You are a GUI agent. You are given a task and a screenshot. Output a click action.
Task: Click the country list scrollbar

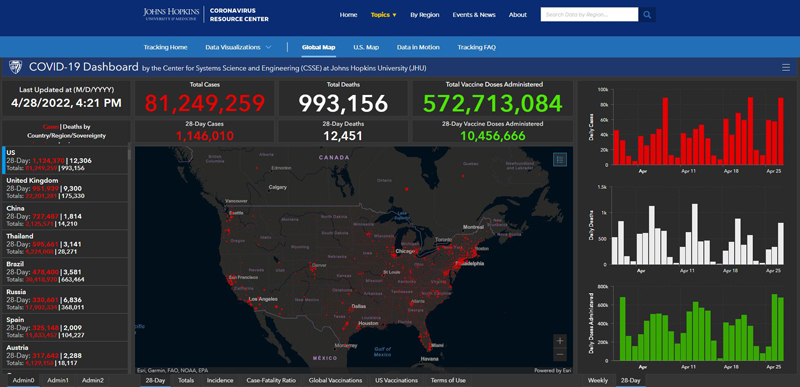[x=129, y=153]
